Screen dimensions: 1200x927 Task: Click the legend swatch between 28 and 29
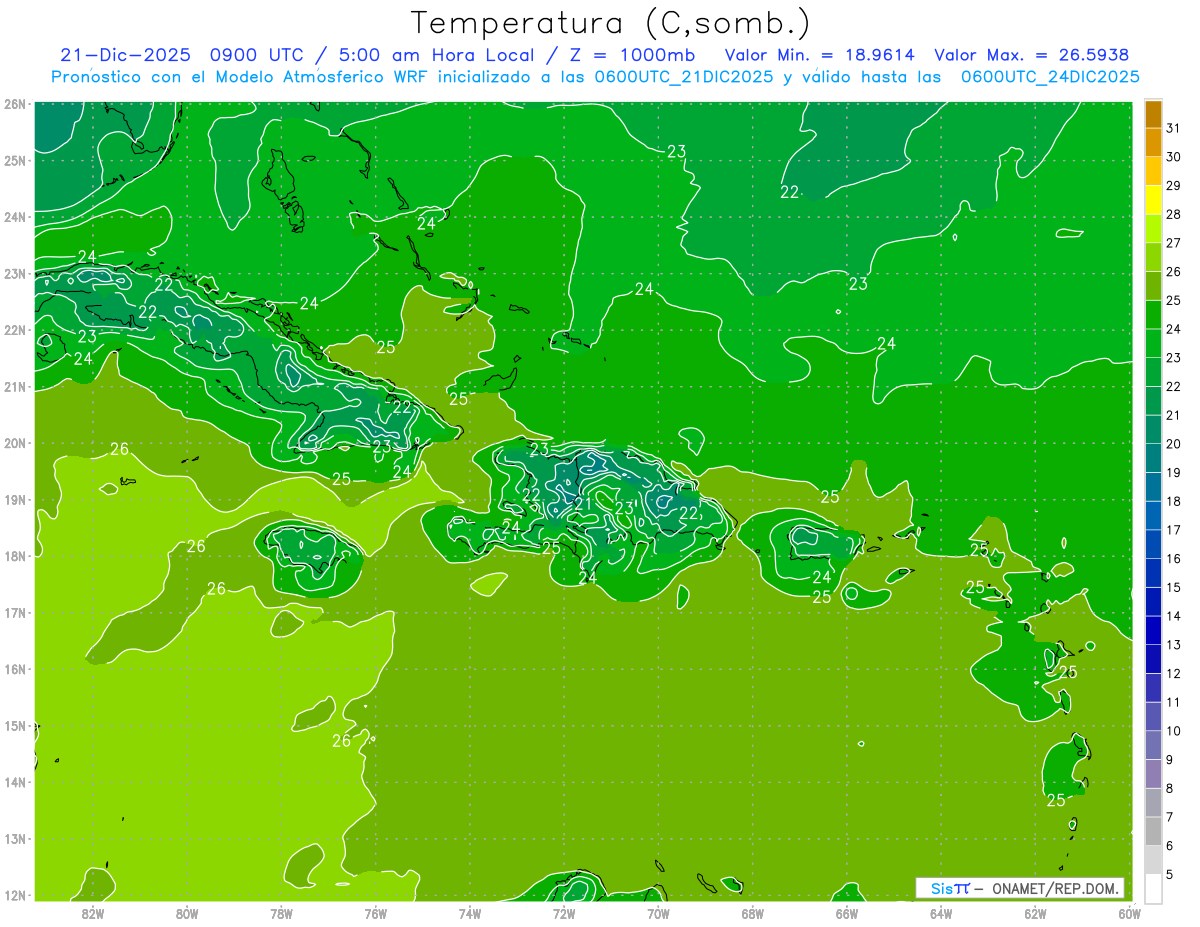pos(1154,200)
